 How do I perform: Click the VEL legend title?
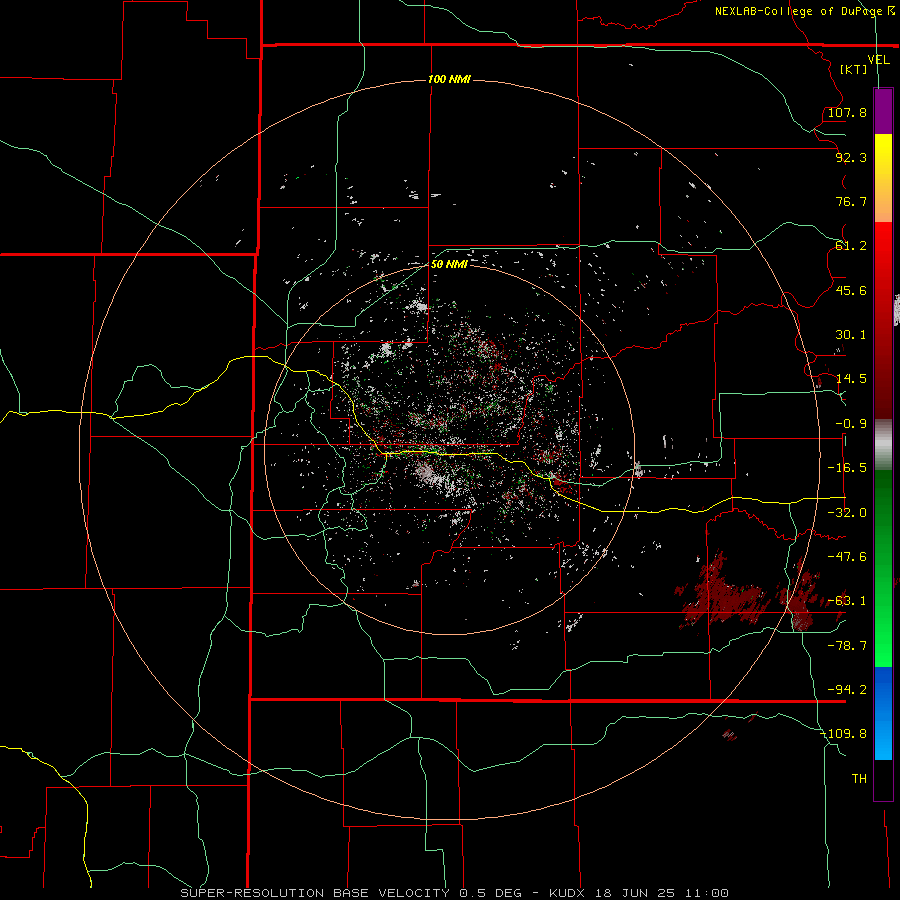coord(878,60)
